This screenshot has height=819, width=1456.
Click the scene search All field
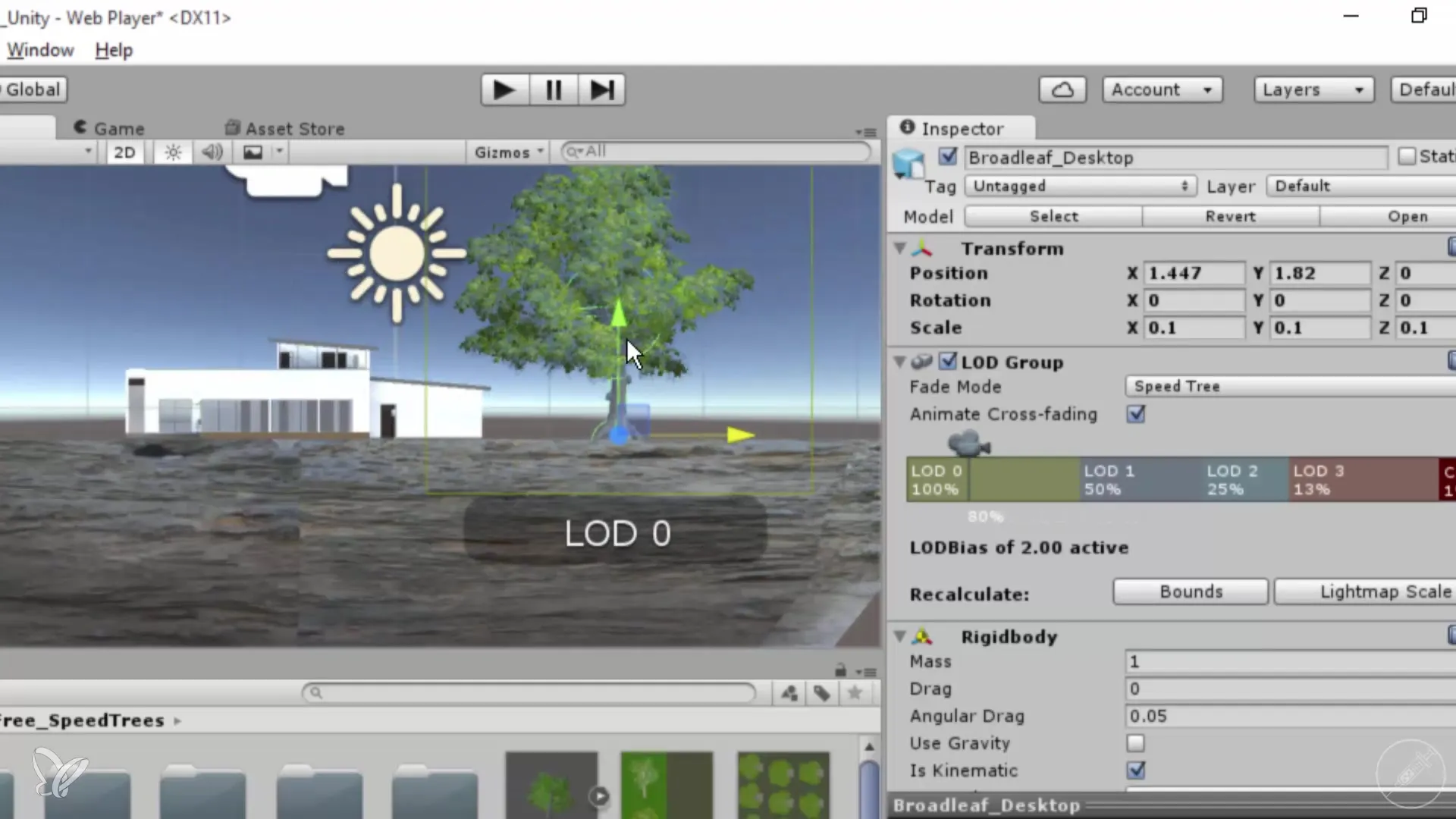717,152
